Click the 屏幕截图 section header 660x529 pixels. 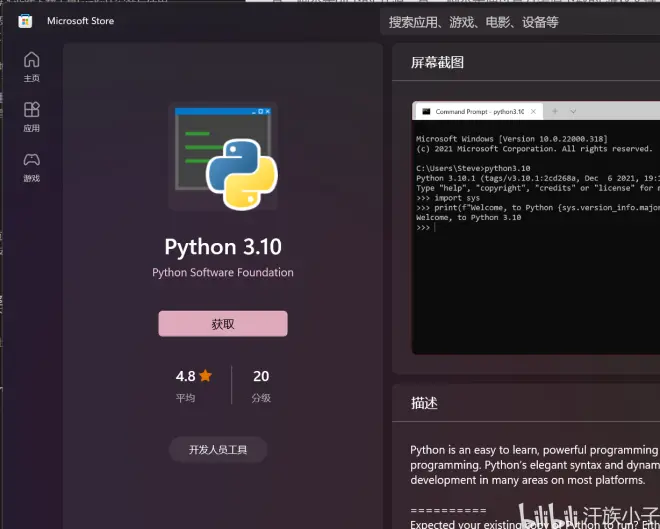point(437,63)
